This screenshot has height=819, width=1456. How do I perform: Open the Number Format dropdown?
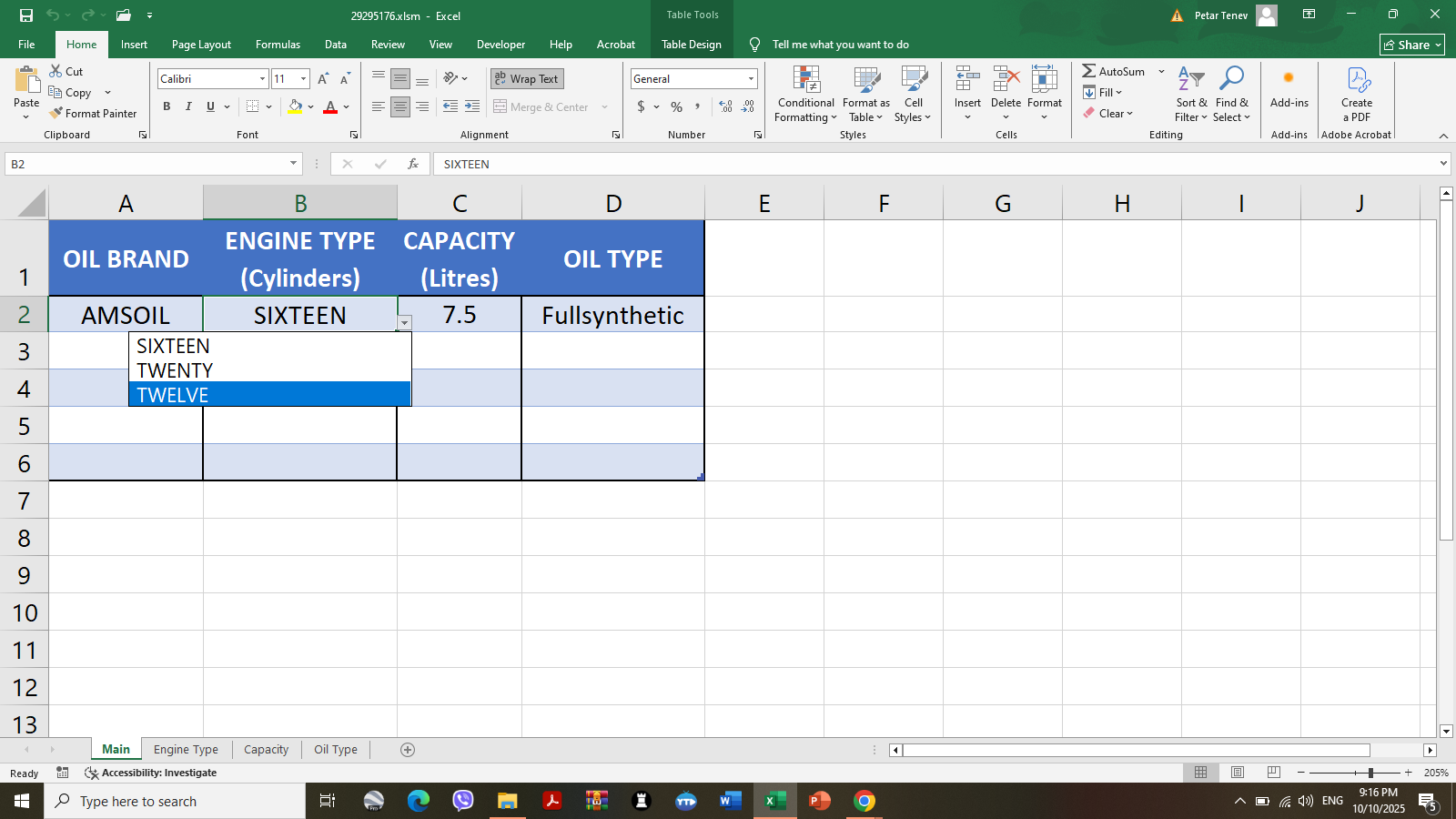point(751,79)
